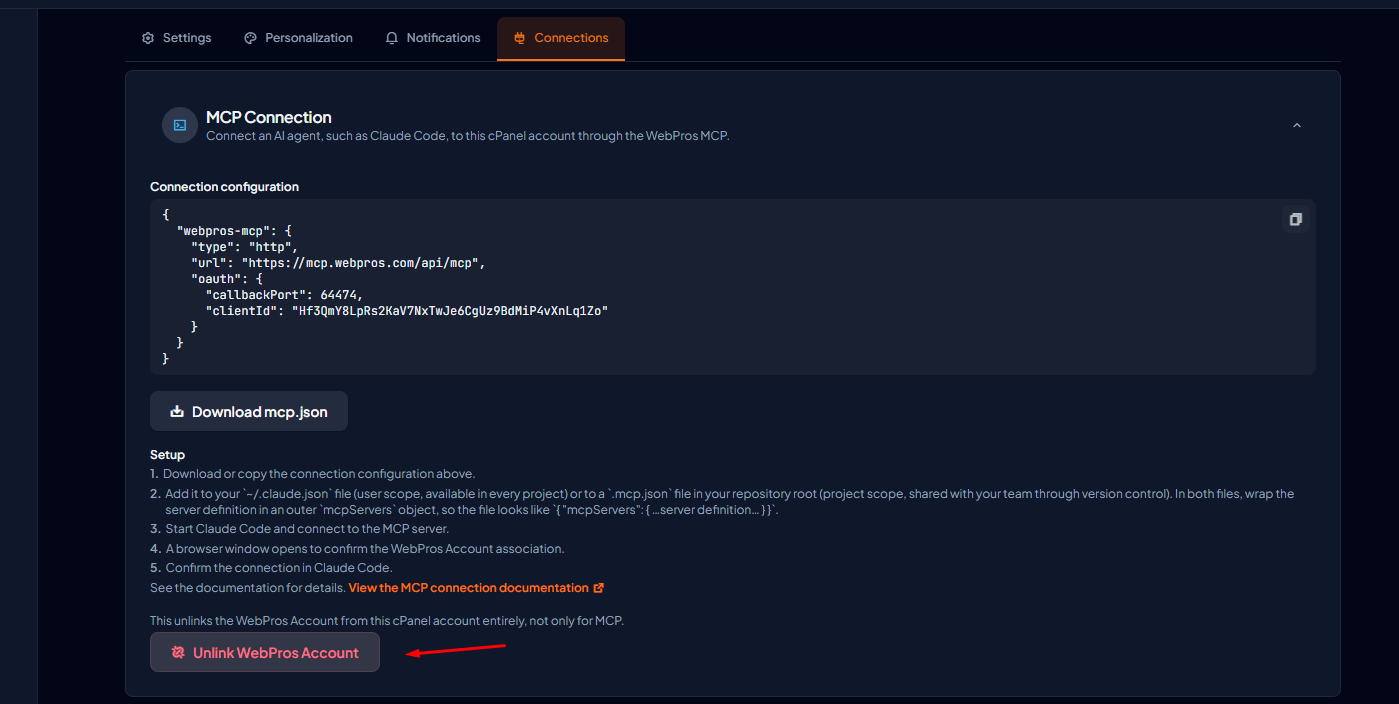Click the unlink icon in Unlink button

tap(178, 652)
